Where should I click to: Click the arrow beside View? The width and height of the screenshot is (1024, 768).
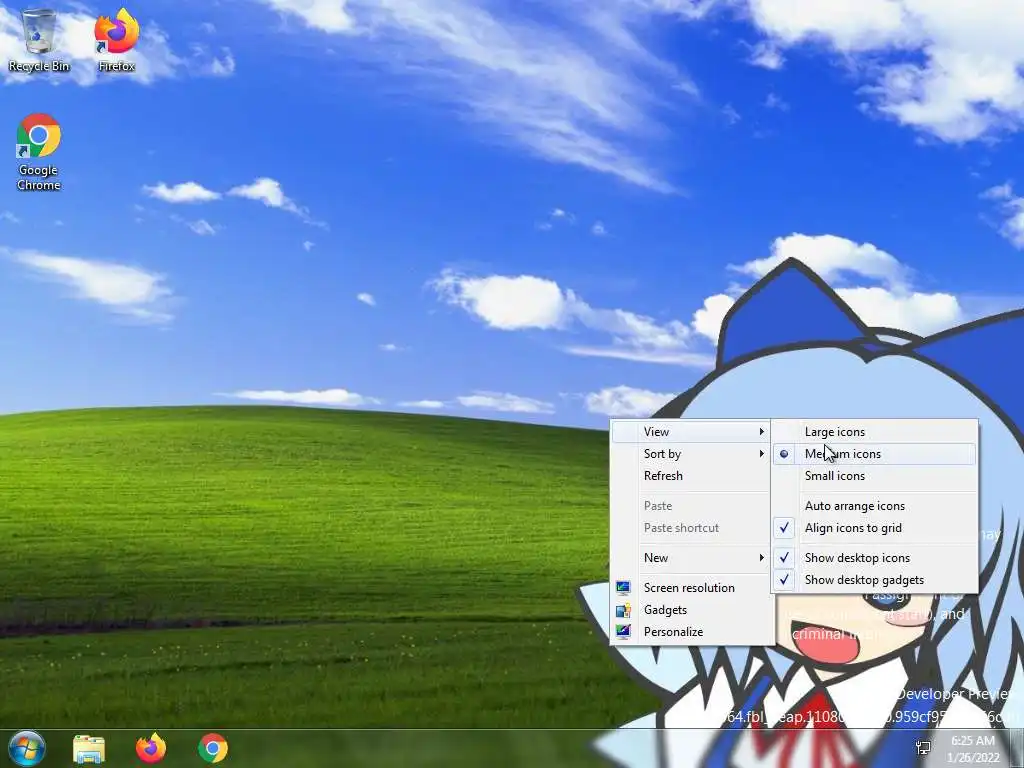click(x=761, y=432)
